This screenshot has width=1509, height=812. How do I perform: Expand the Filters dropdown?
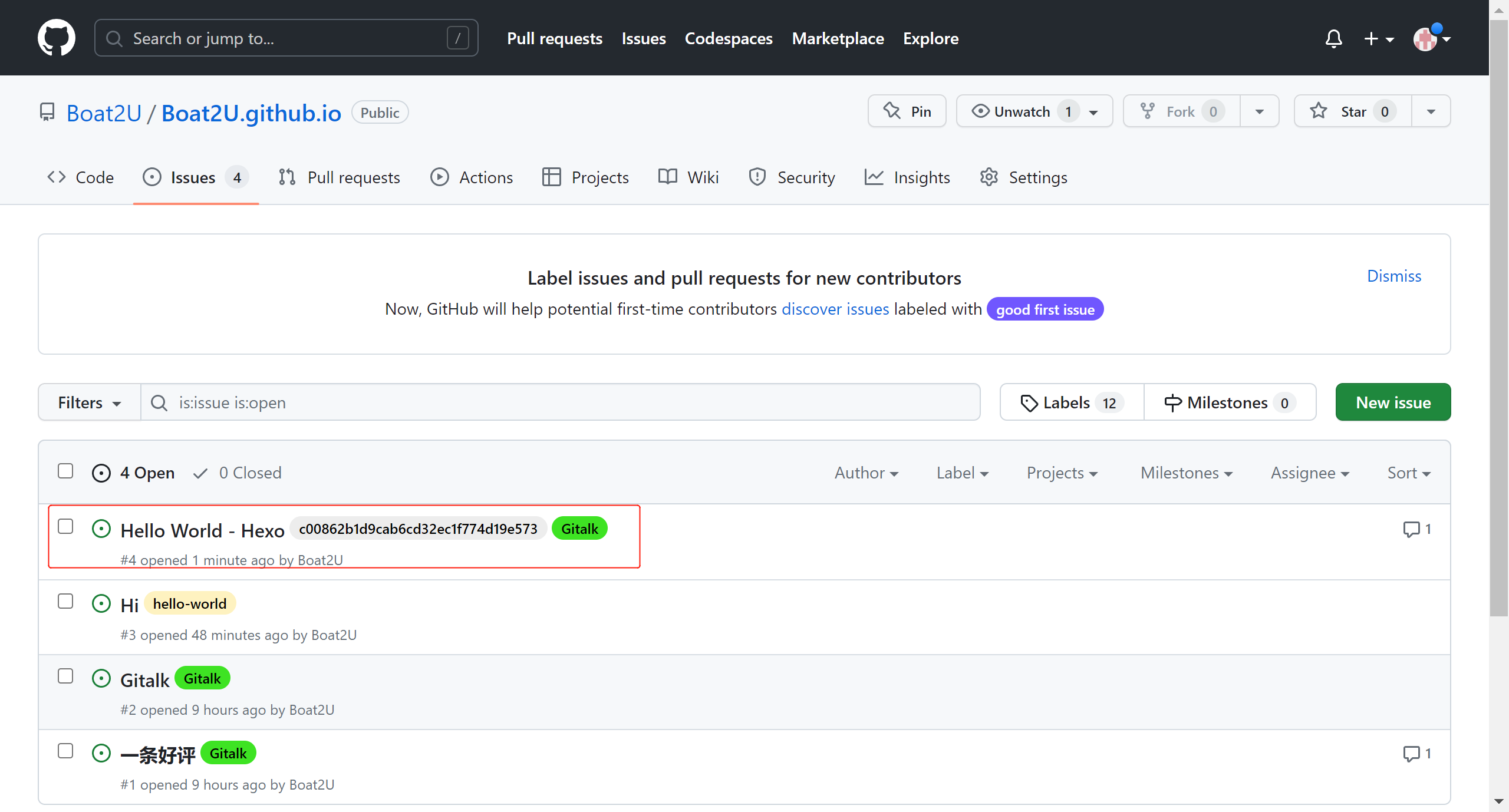tap(90, 402)
